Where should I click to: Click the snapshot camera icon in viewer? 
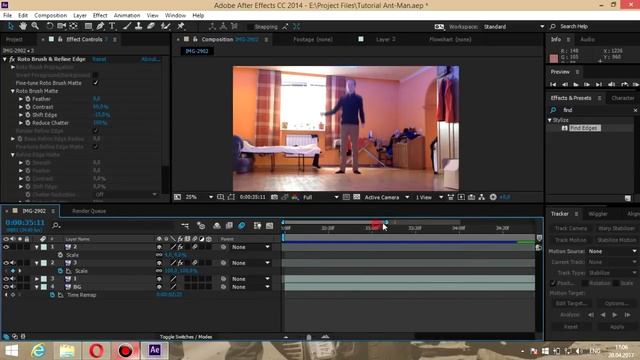[274, 197]
